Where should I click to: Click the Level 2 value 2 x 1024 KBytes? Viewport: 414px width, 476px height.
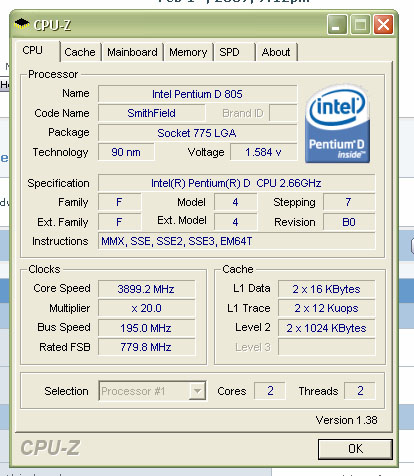[x=327, y=328]
